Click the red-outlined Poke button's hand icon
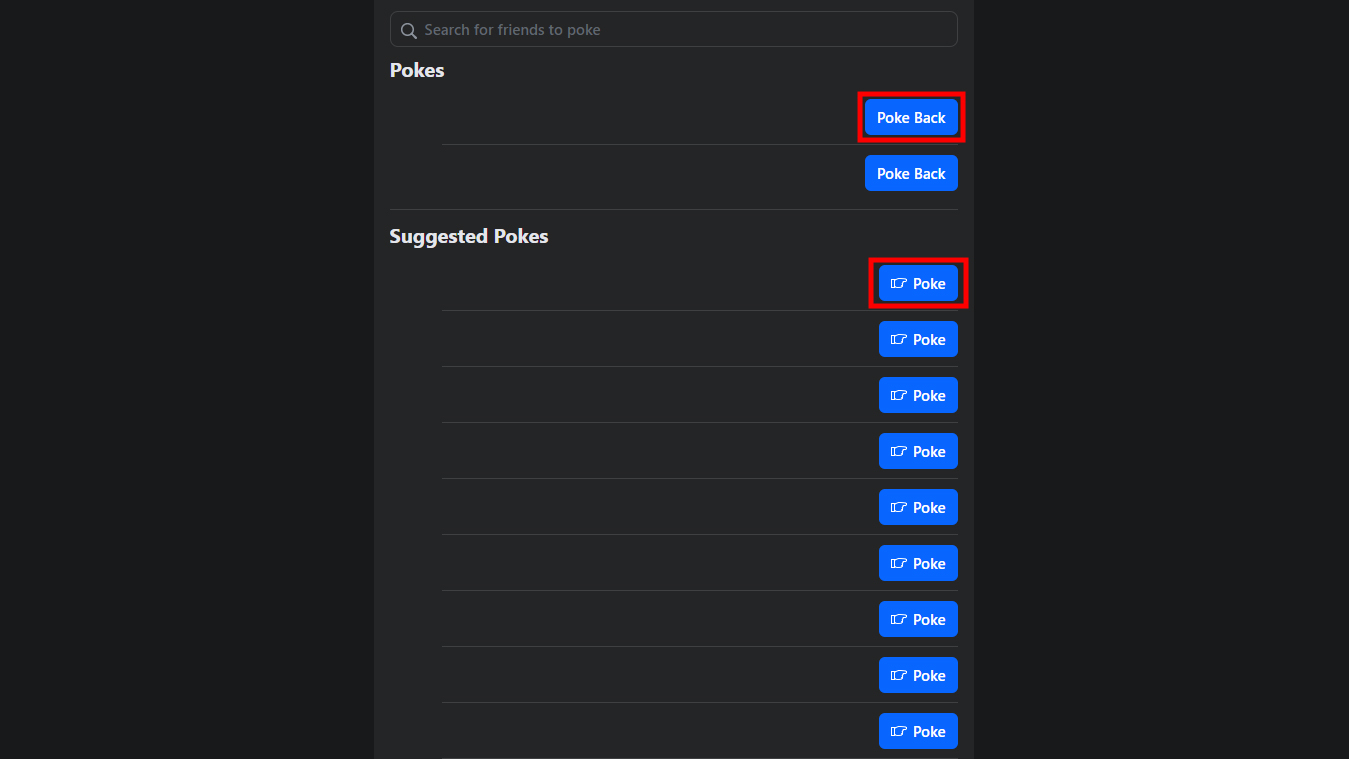This screenshot has width=1349, height=759. [x=899, y=284]
